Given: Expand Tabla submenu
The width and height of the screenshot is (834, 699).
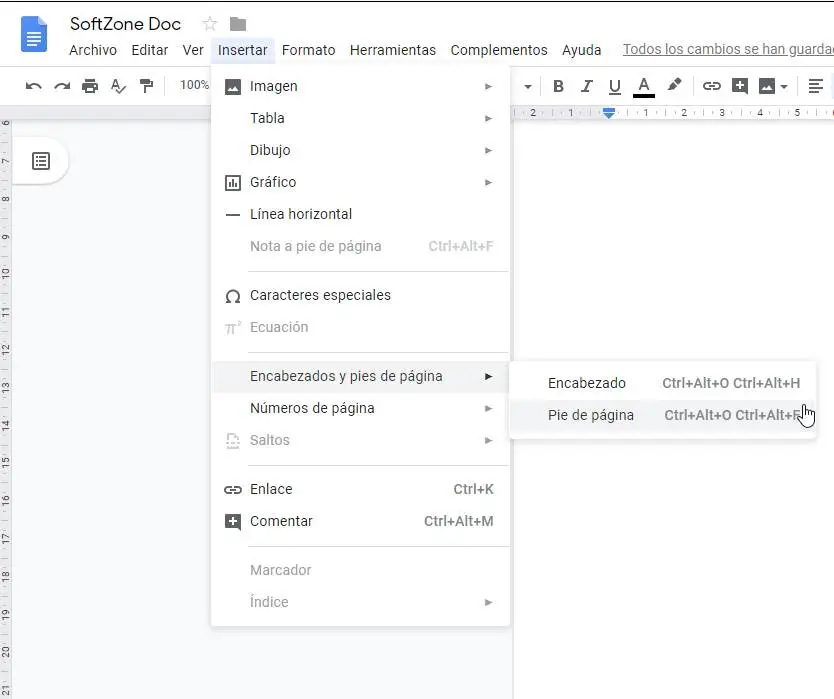Looking at the screenshot, I should click(360, 118).
